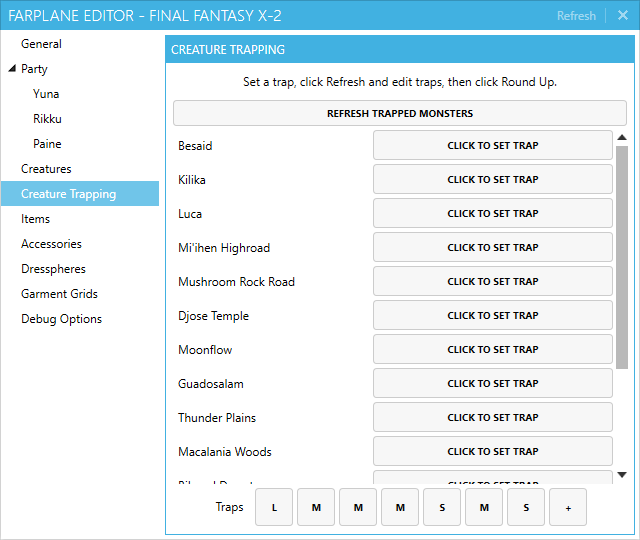Click the Luca location label

(x=190, y=213)
